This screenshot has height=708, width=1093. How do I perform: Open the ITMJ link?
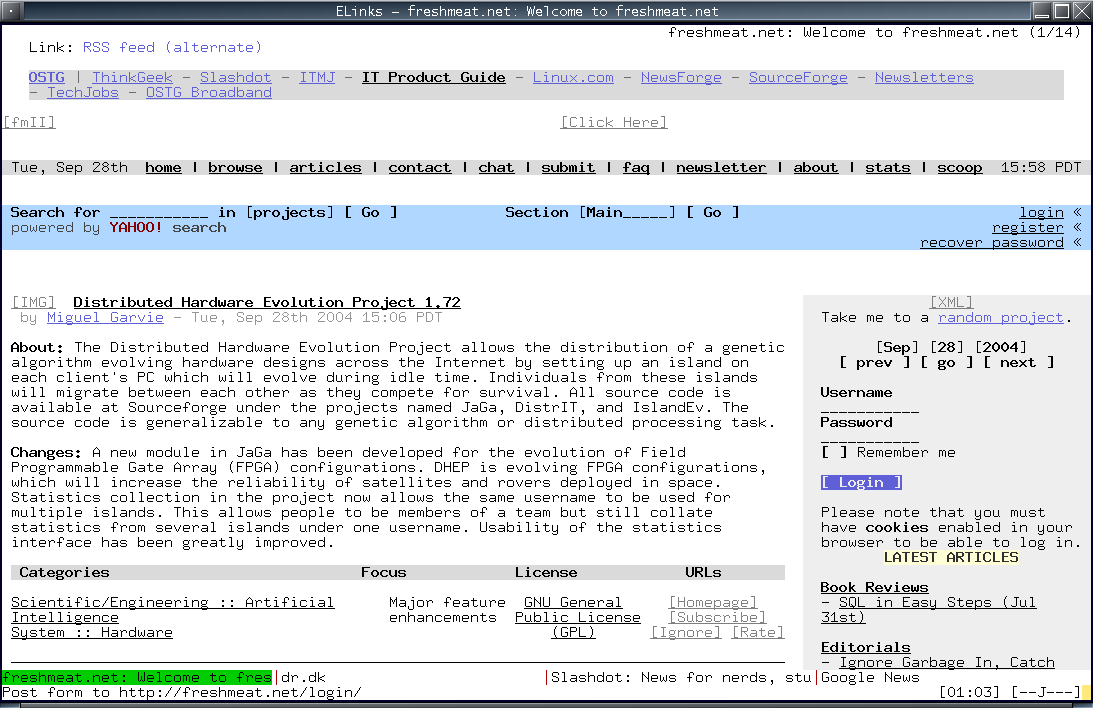tap(317, 77)
